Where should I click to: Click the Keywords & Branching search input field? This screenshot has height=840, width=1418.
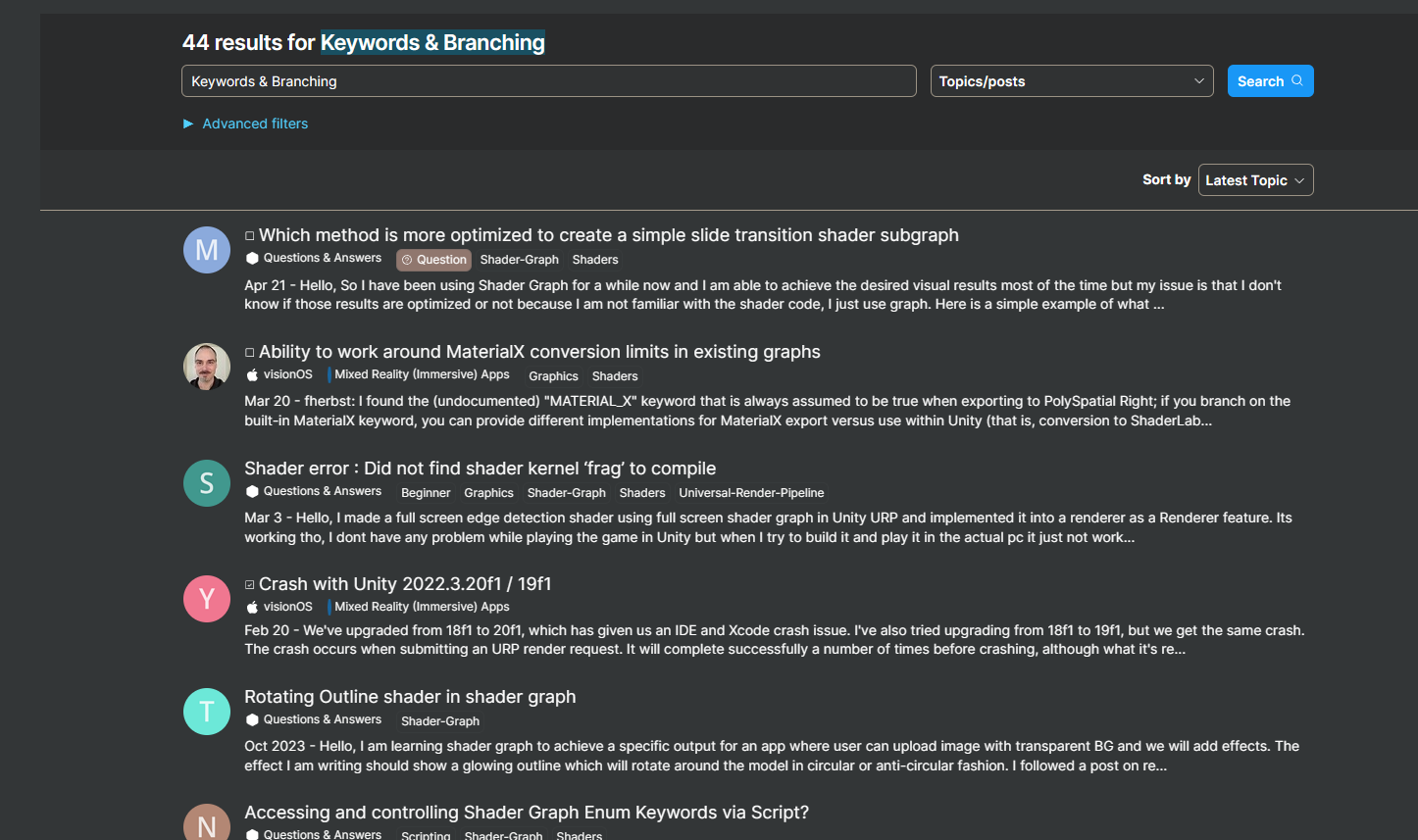pyautogui.click(x=548, y=81)
